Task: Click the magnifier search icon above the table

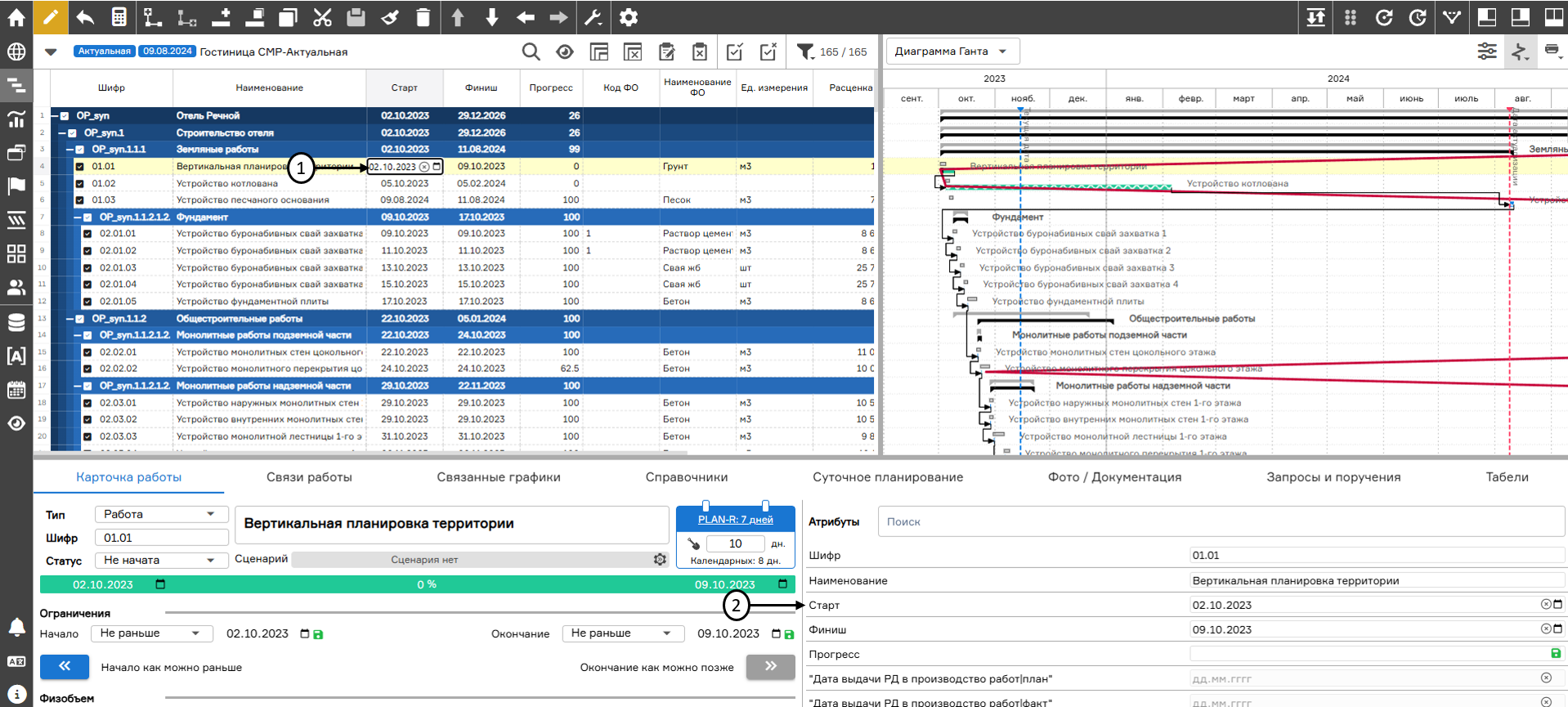Action: point(531,52)
